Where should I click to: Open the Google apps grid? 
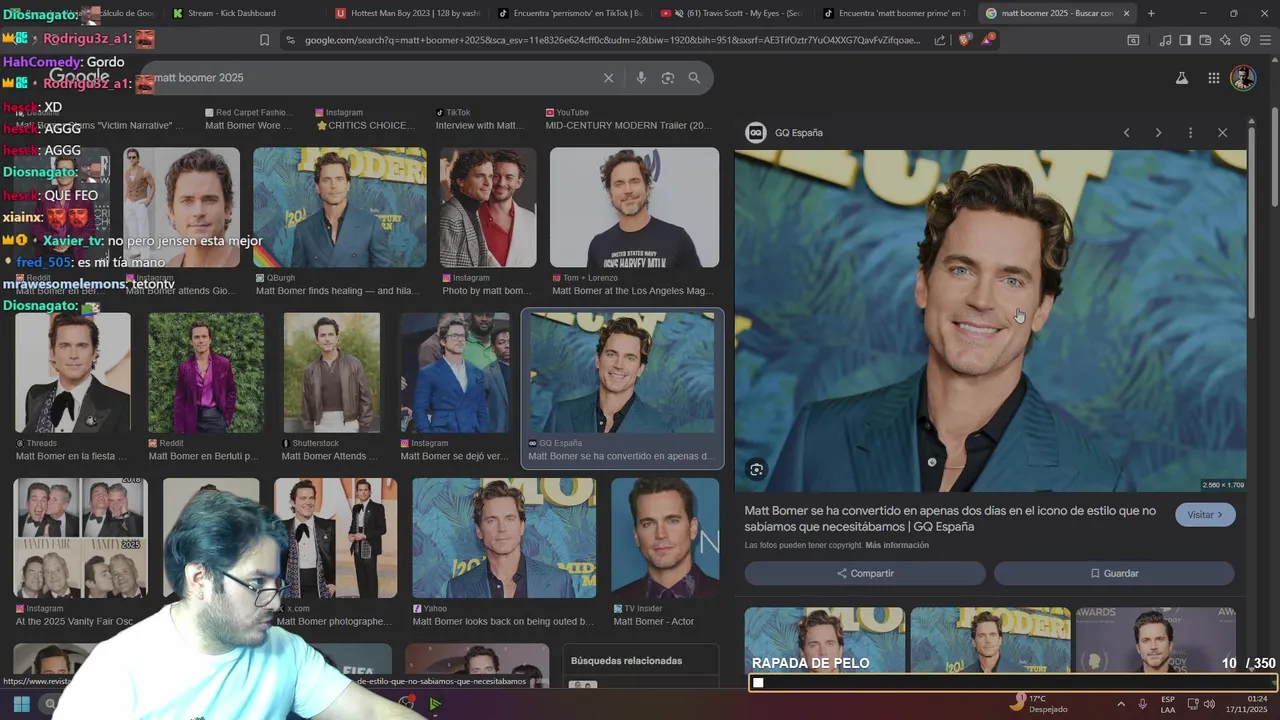coord(1213,78)
